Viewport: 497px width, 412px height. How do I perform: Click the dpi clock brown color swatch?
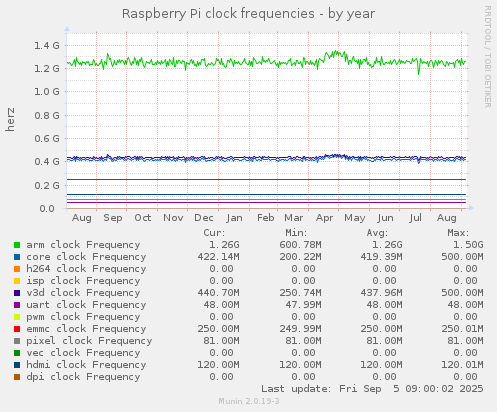click(x=17, y=377)
